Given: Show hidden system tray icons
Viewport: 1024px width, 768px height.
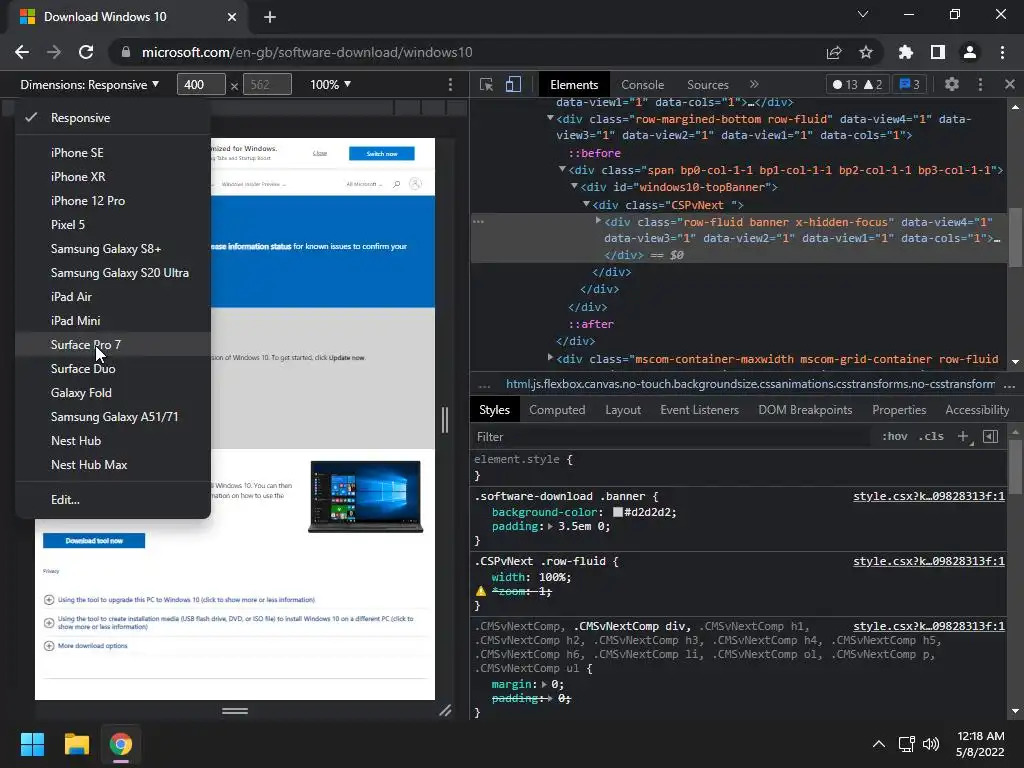Looking at the screenshot, I should click(879, 744).
